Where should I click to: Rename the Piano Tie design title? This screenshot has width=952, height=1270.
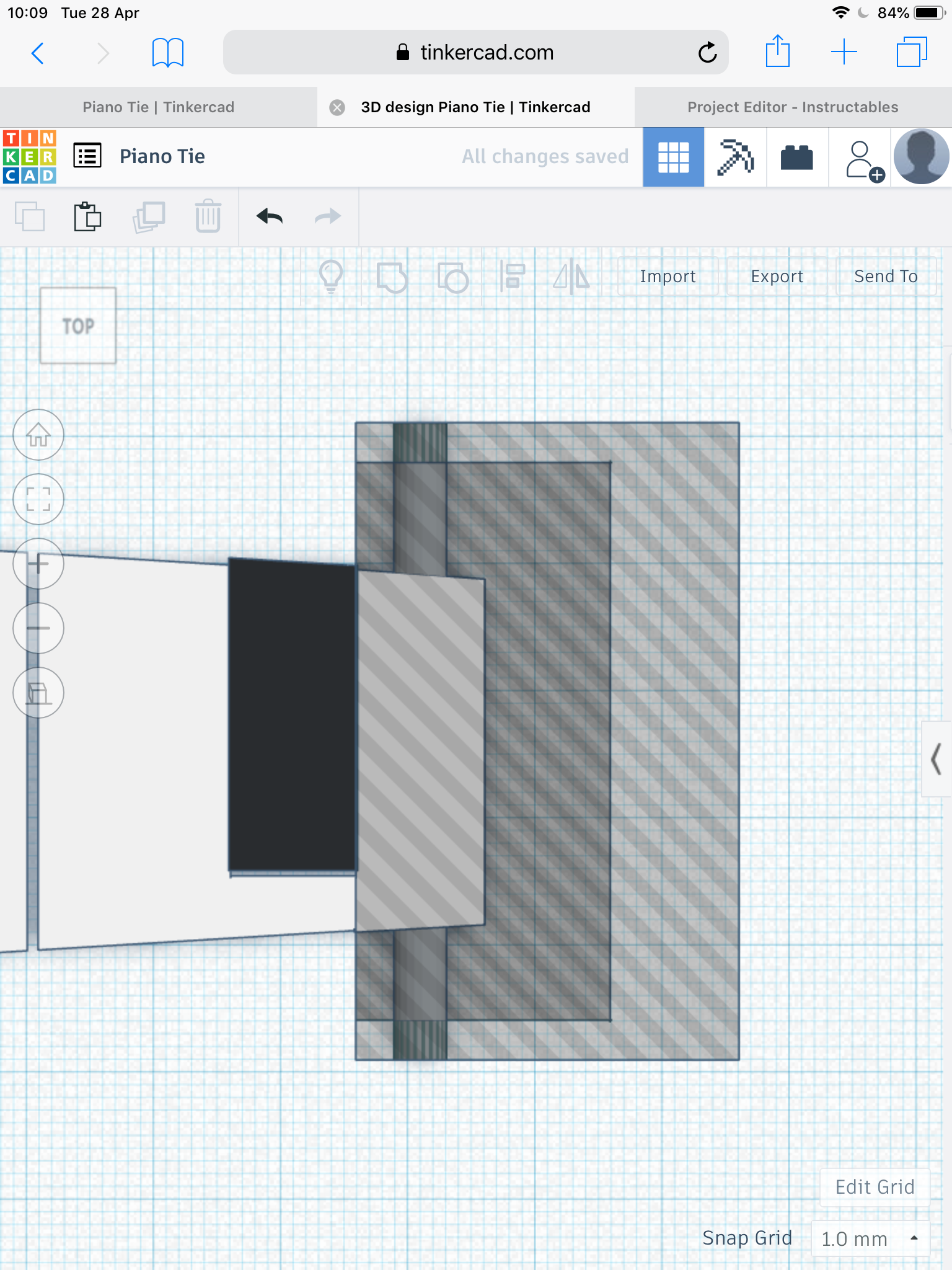(162, 156)
